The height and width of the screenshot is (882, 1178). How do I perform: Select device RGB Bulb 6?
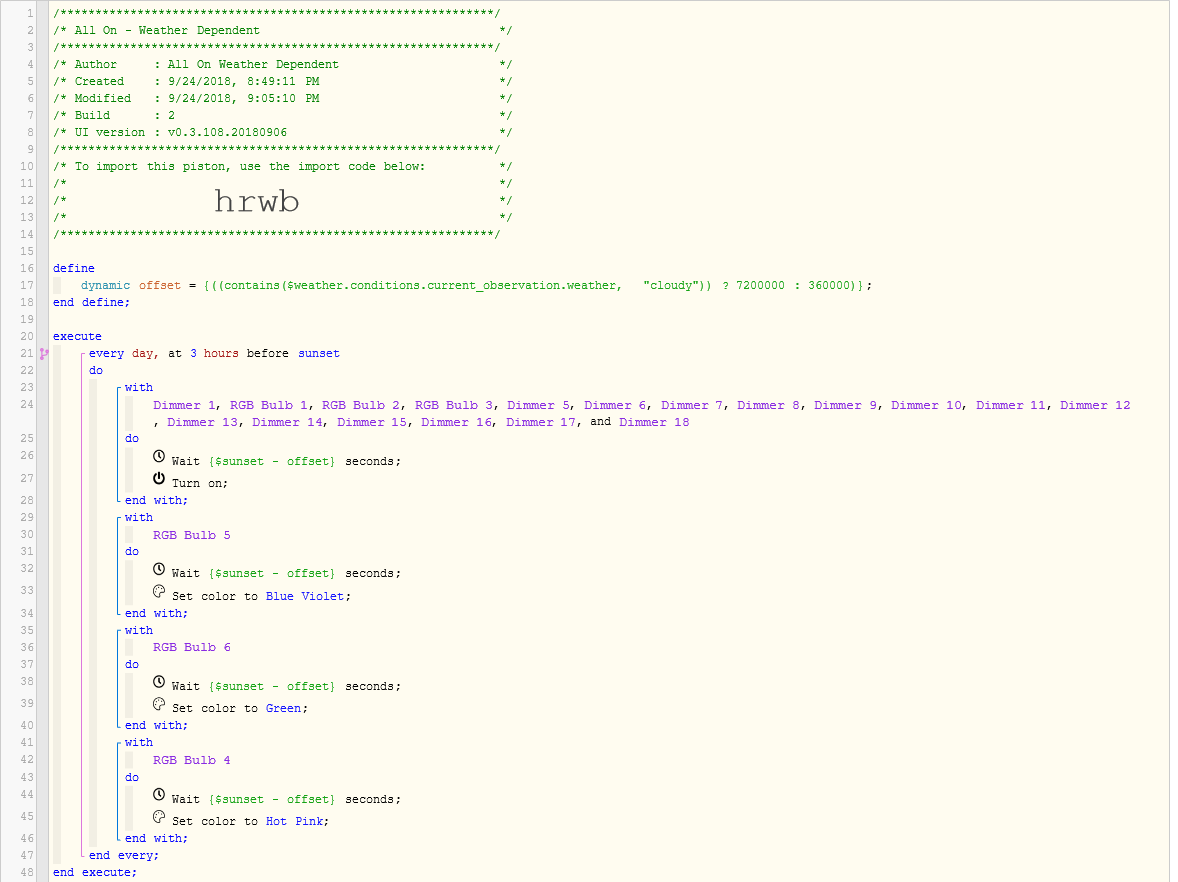point(192,647)
